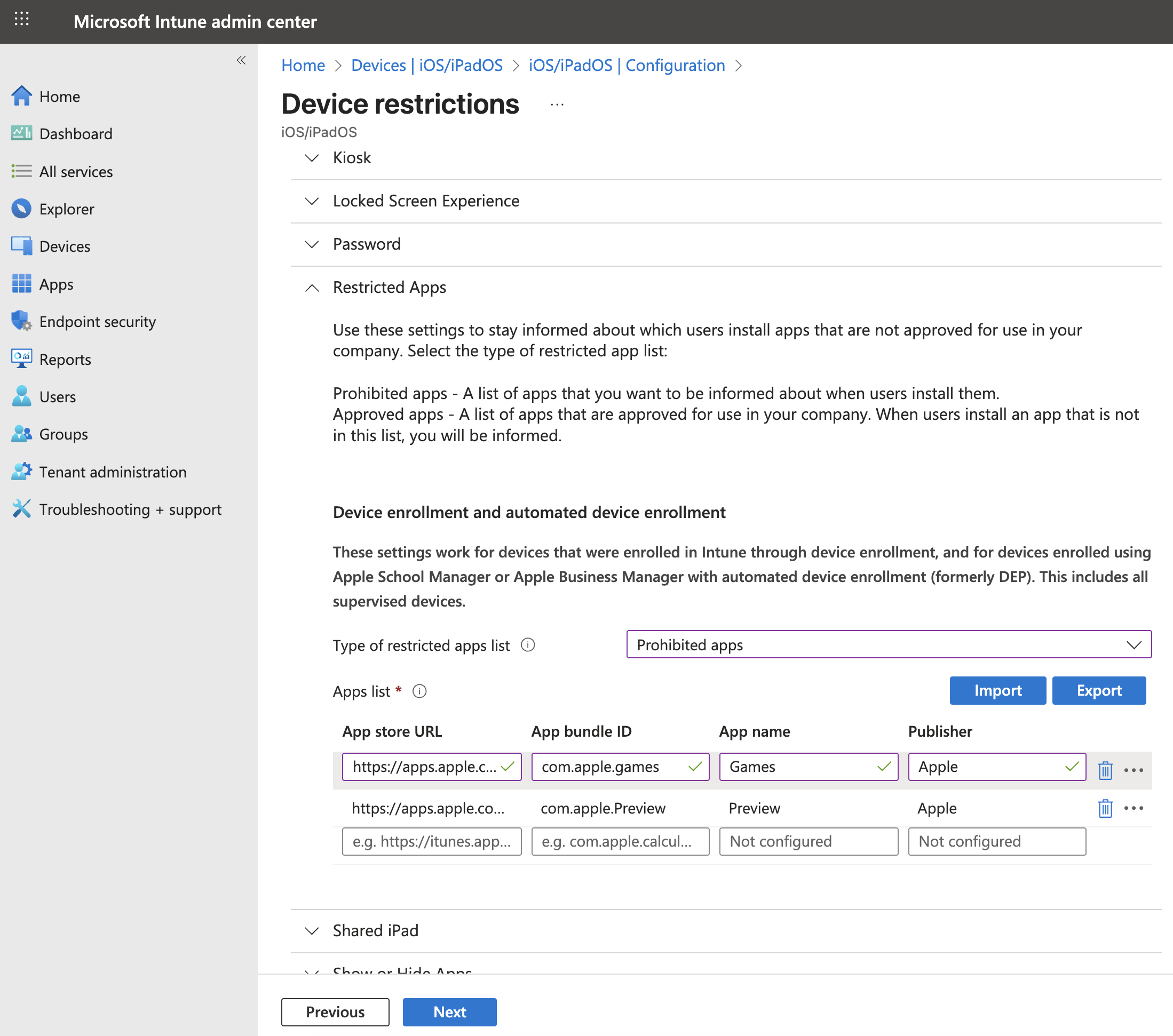Open the app launcher waffle icon
The image size is (1173, 1036).
(21, 20)
